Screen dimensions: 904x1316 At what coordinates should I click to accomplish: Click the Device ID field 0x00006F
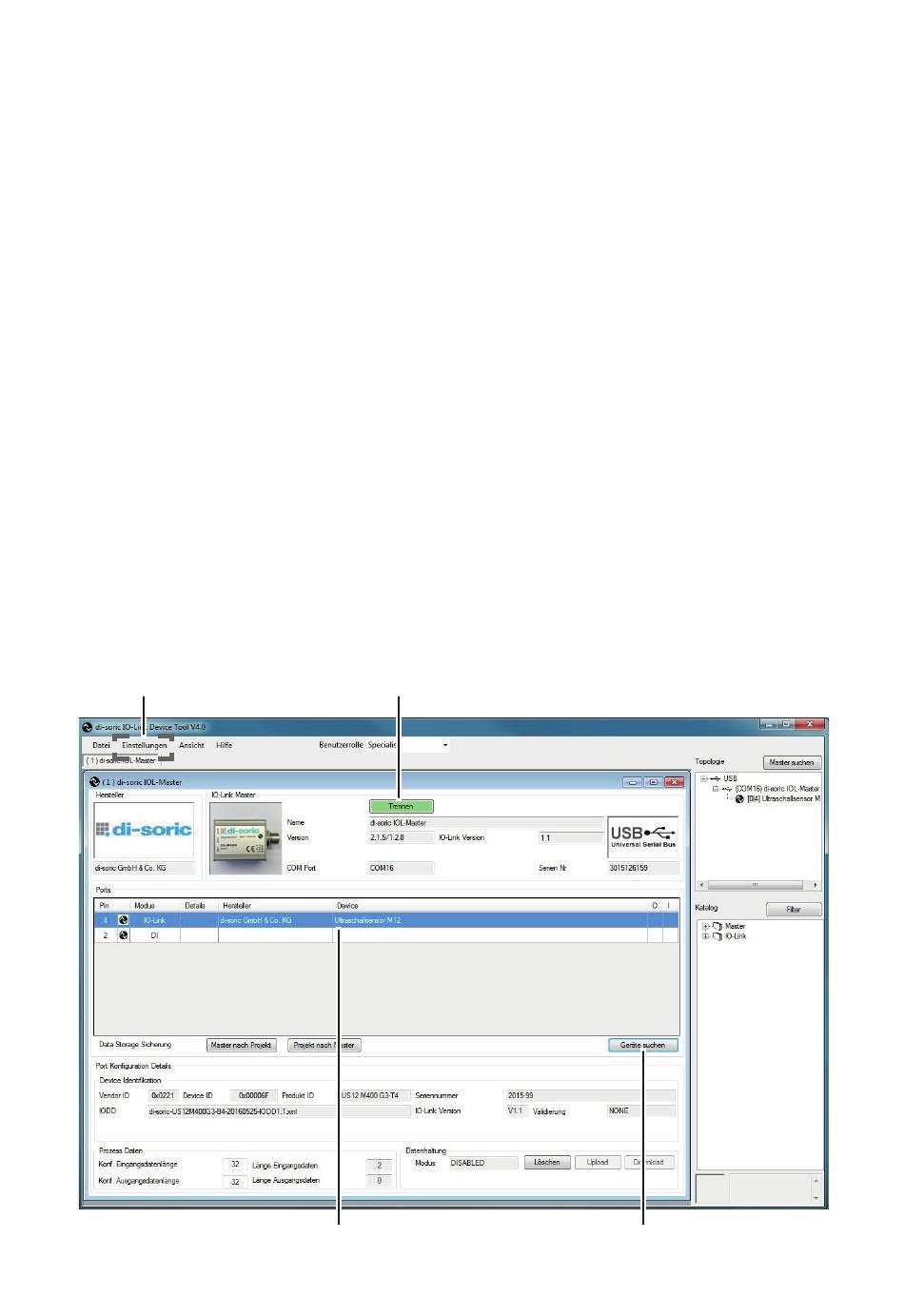(255, 1095)
